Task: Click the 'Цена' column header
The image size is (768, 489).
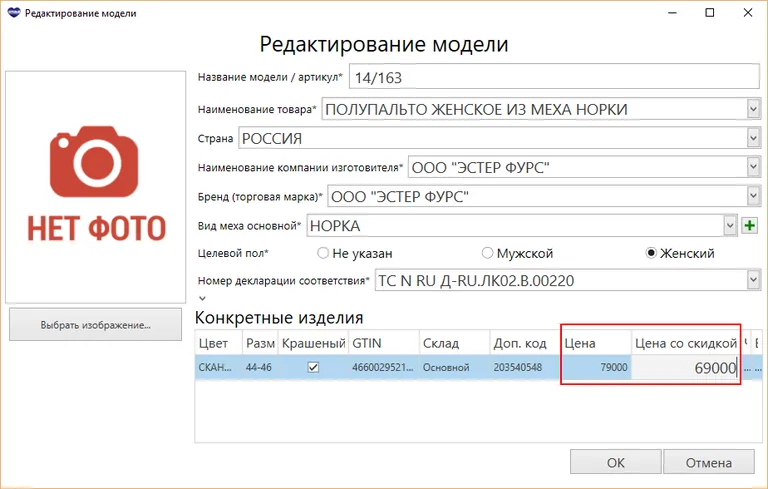Action: click(x=595, y=343)
